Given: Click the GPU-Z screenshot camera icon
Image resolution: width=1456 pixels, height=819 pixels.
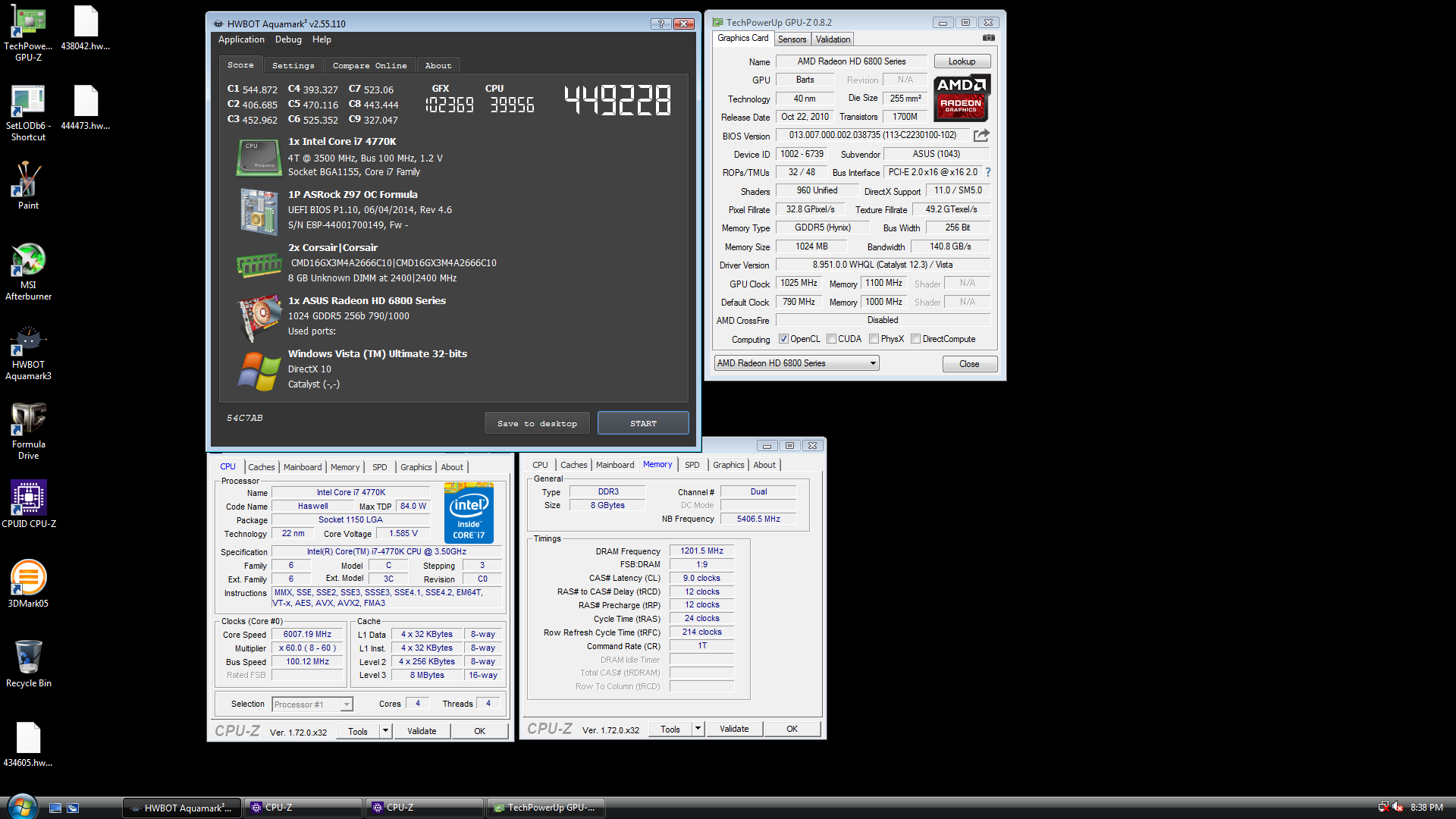Looking at the screenshot, I should pyautogui.click(x=989, y=38).
